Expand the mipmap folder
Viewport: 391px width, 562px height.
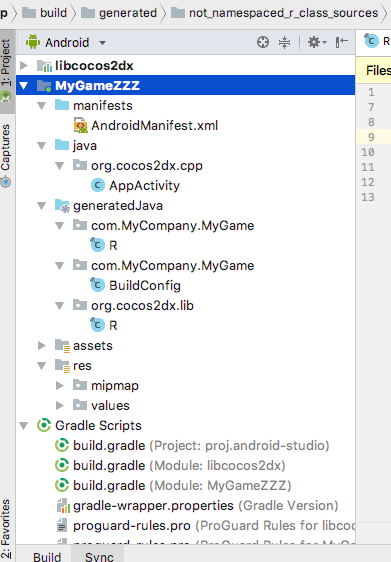60,386
